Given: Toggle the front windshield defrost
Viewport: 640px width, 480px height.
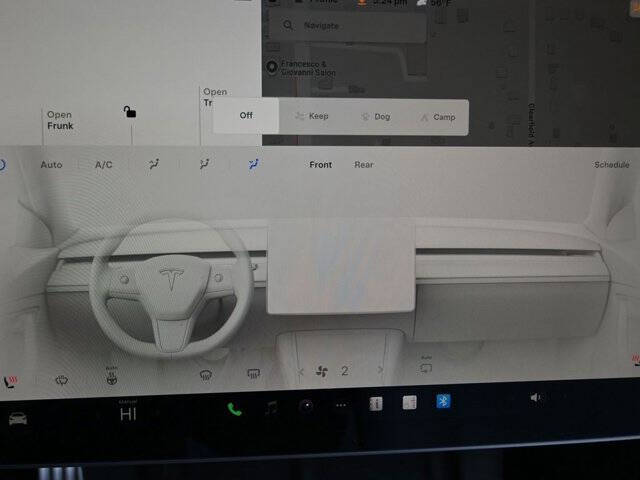Looking at the screenshot, I should tap(206, 375).
